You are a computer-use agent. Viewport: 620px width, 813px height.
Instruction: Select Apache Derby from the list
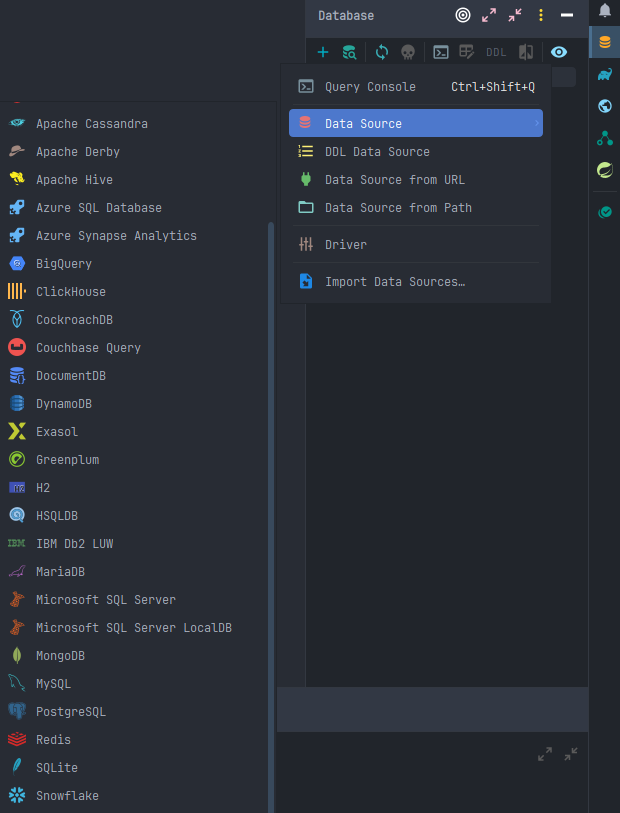pos(136,151)
